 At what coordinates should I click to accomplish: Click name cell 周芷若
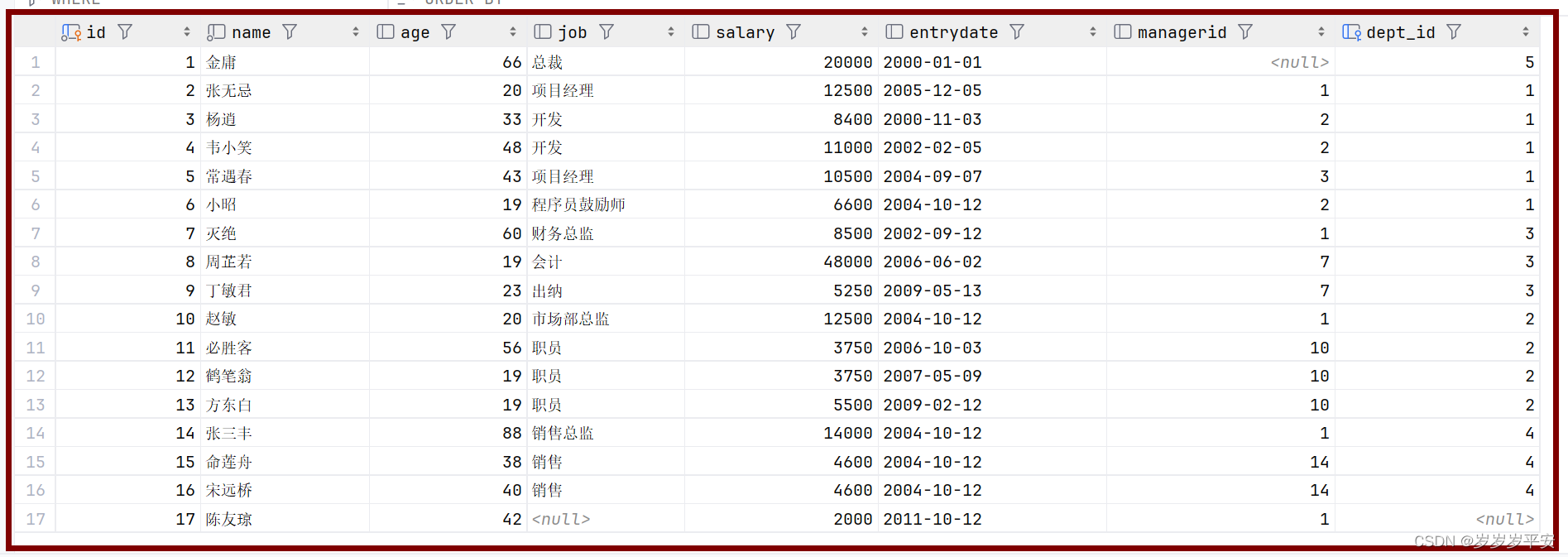229,262
